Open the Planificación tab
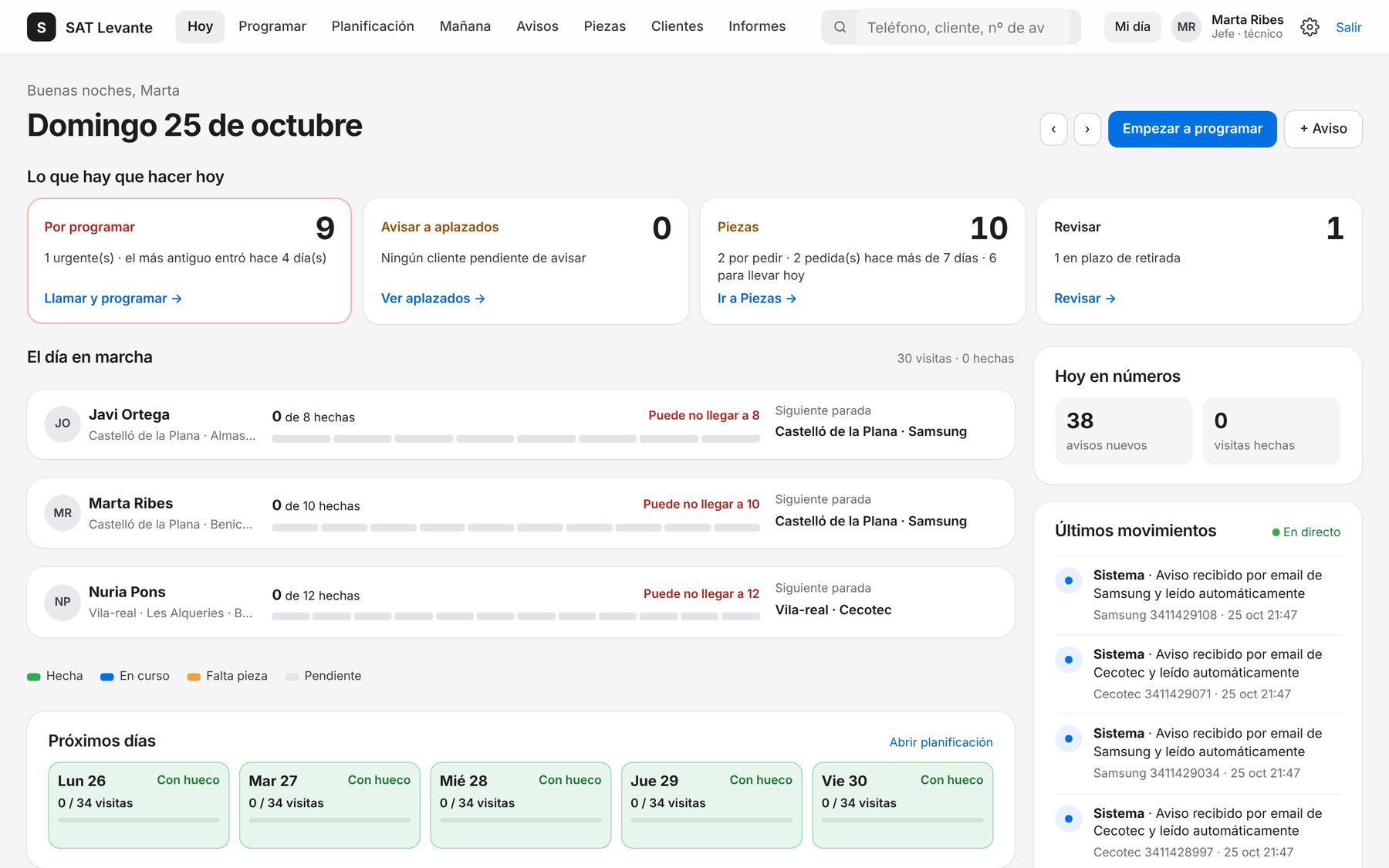This screenshot has height=868, width=1389. [373, 26]
